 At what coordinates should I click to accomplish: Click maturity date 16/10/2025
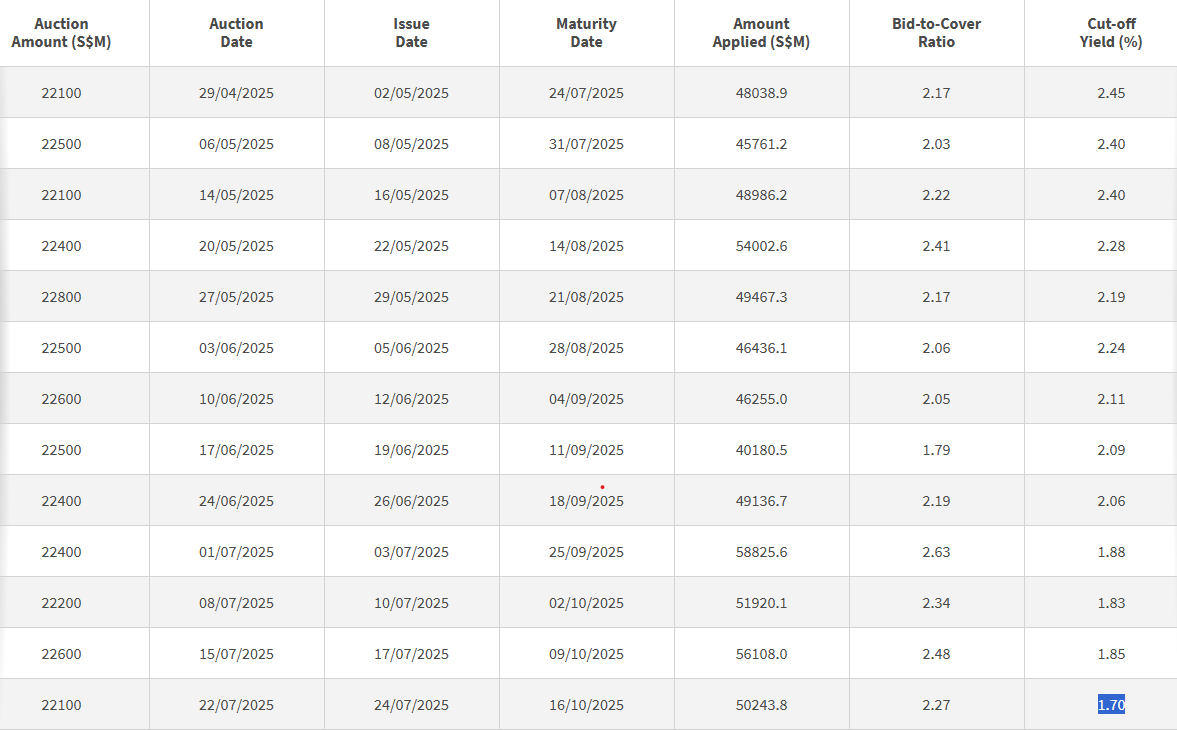point(586,705)
